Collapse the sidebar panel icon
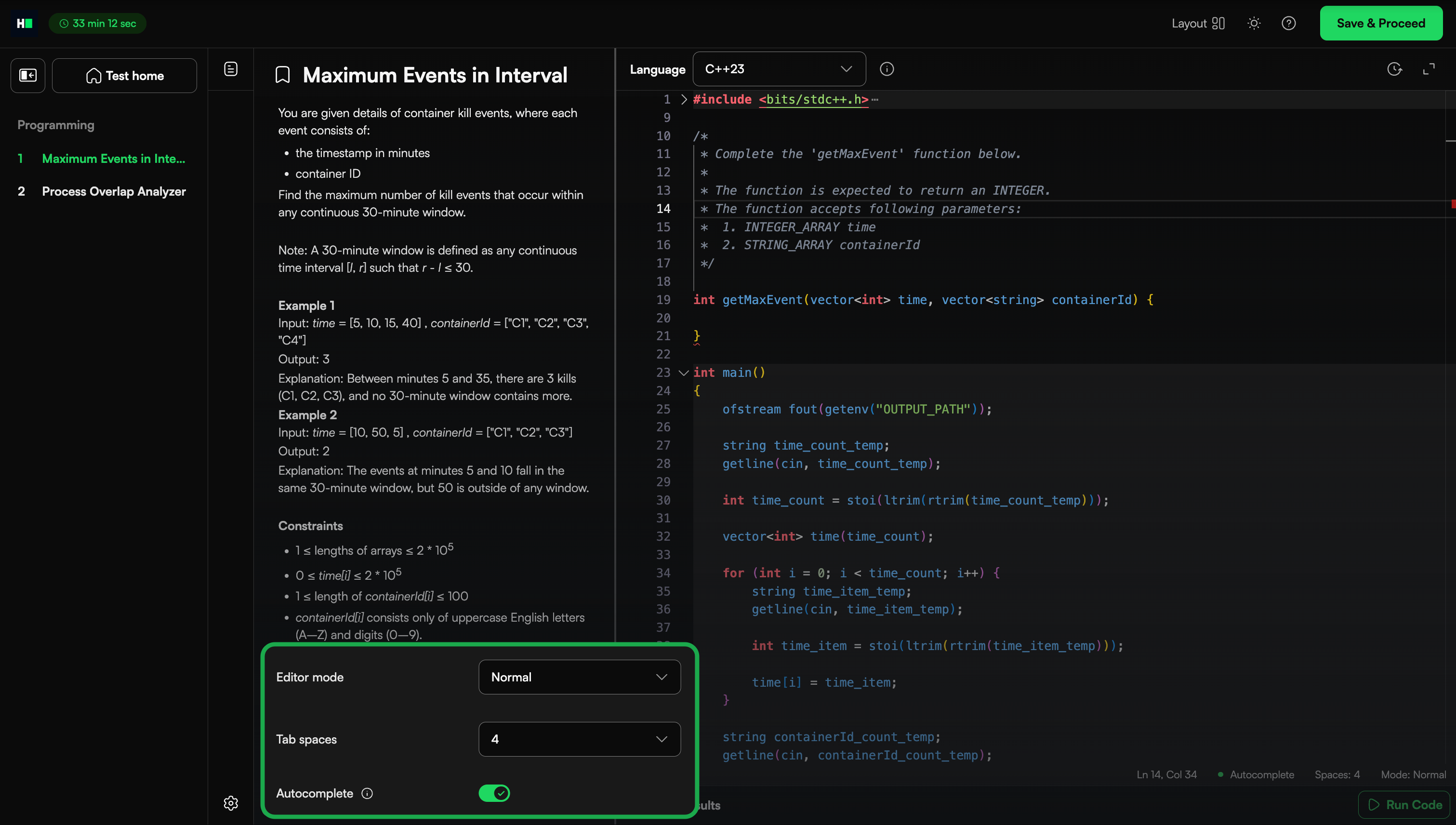This screenshot has width=1456, height=825. pos(28,75)
